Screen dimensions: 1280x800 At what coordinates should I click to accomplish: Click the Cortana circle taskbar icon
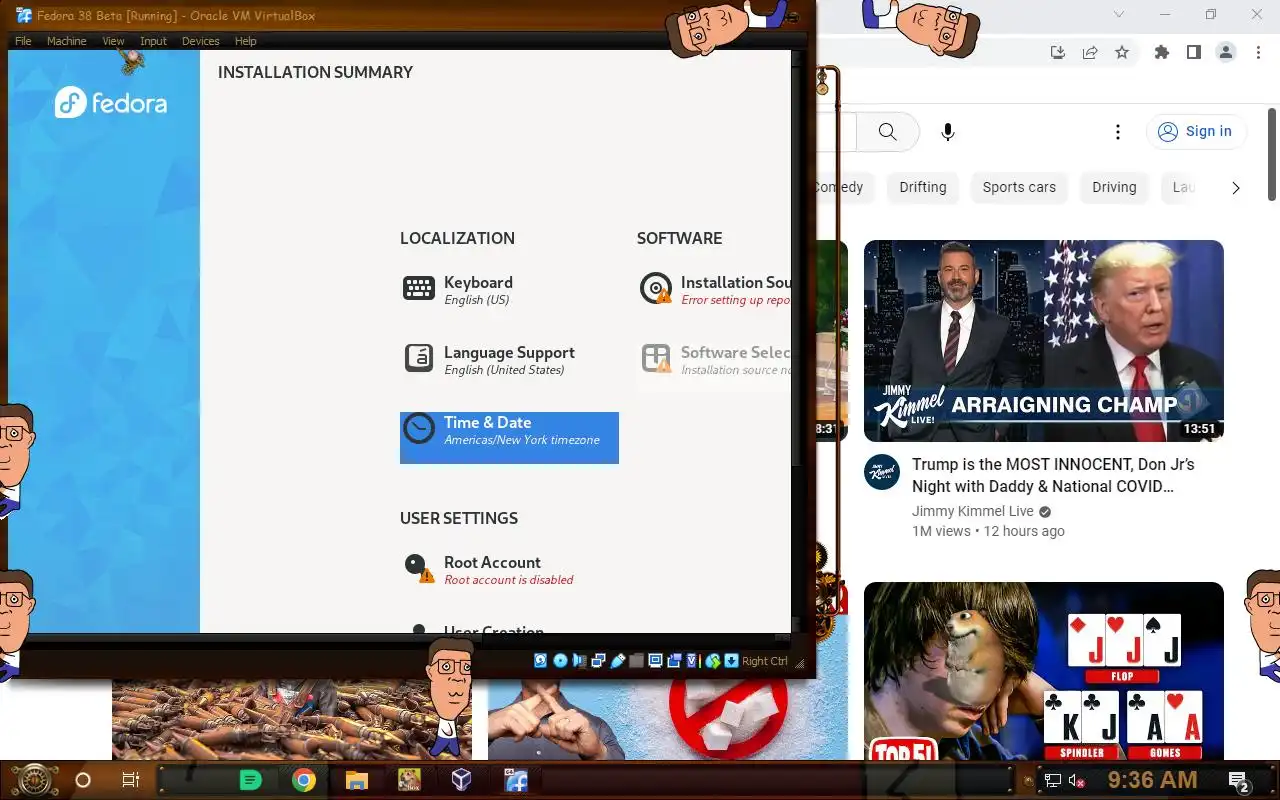[83, 780]
